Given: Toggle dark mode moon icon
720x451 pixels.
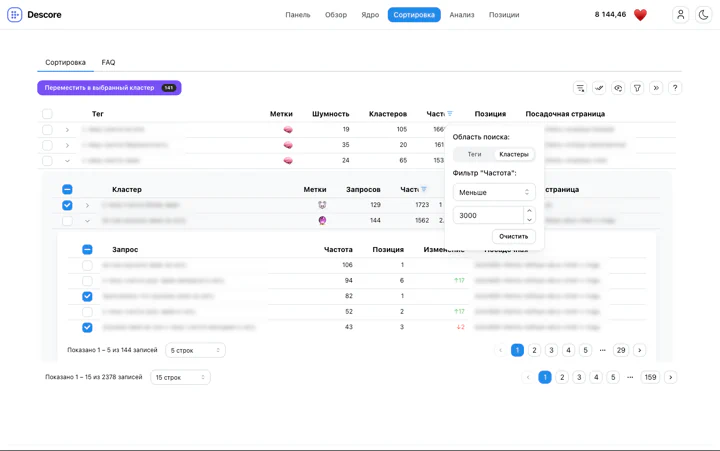Looking at the screenshot, I should (704, 15).
